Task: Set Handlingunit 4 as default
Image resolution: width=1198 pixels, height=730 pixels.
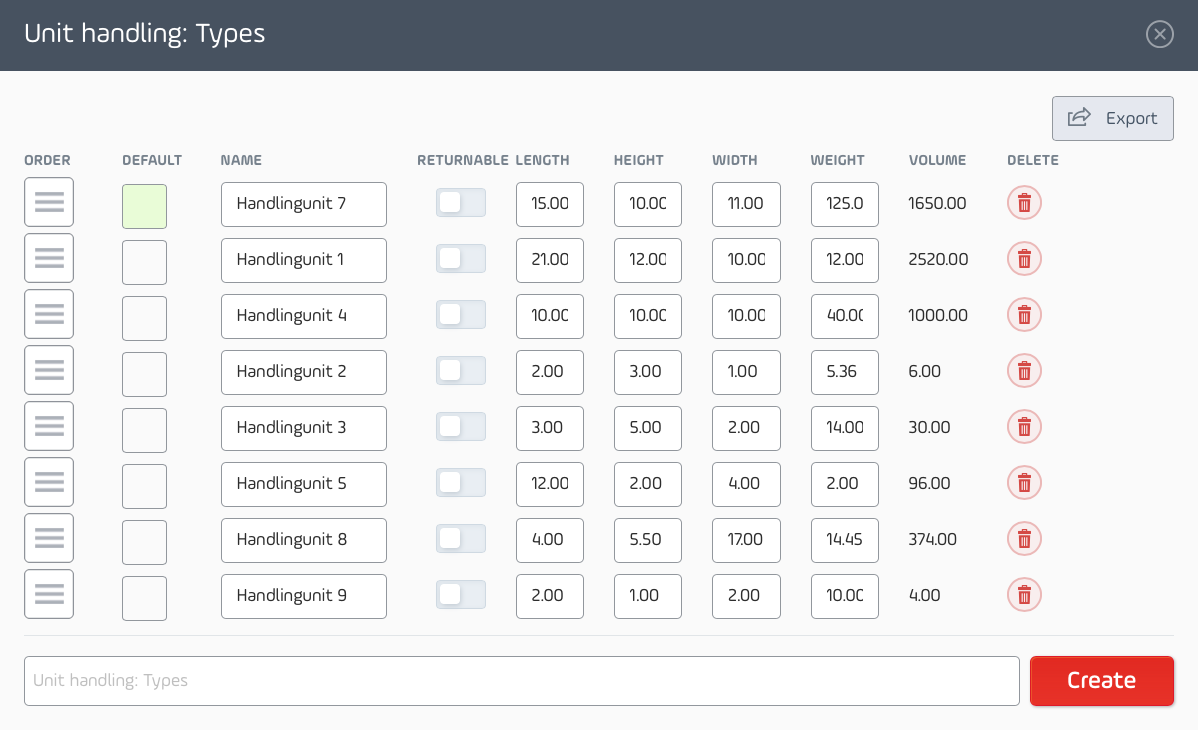Action: (144, 318)
